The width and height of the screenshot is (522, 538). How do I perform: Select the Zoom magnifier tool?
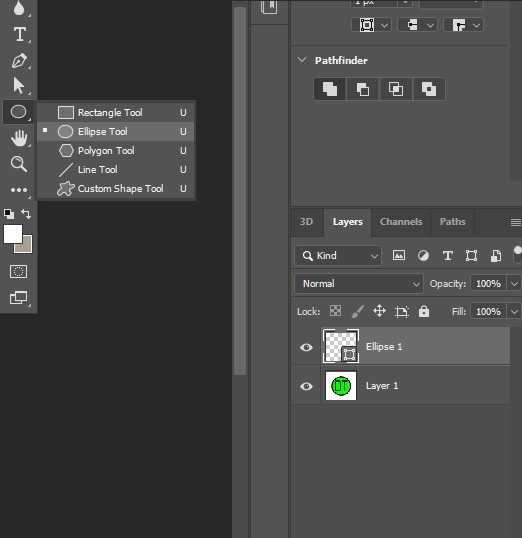[19, 164]
